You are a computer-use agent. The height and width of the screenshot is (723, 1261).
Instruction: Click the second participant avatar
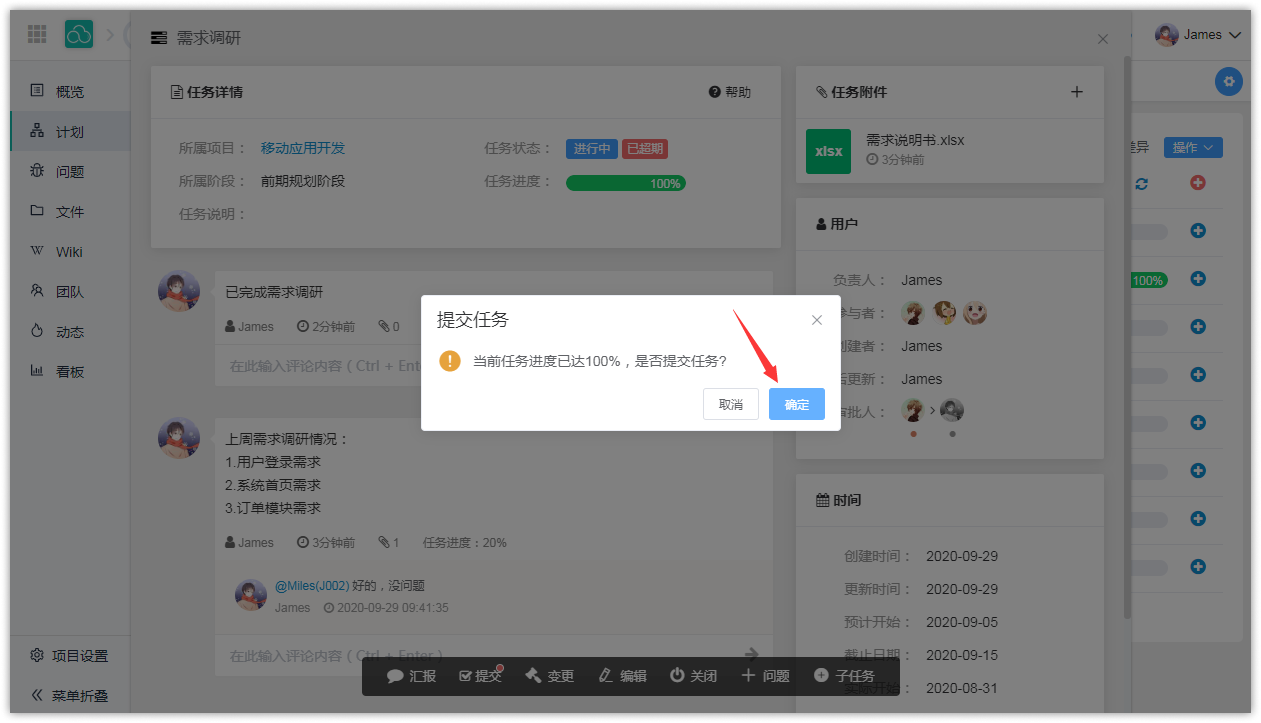click(944, 313)
